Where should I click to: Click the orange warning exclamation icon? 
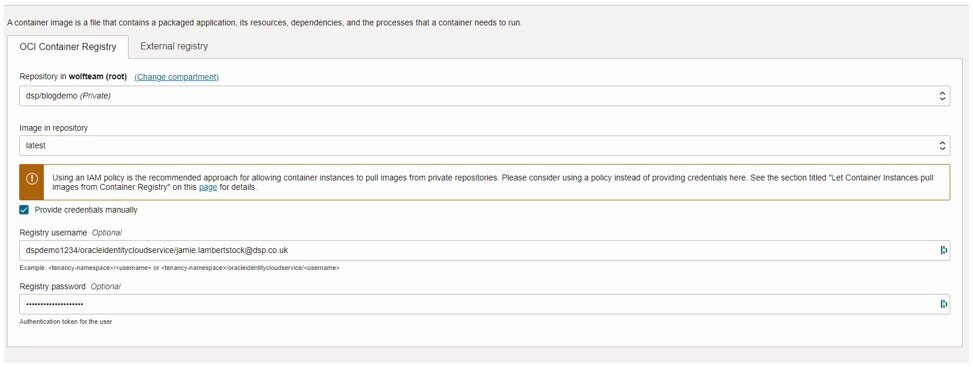(32, 178)
